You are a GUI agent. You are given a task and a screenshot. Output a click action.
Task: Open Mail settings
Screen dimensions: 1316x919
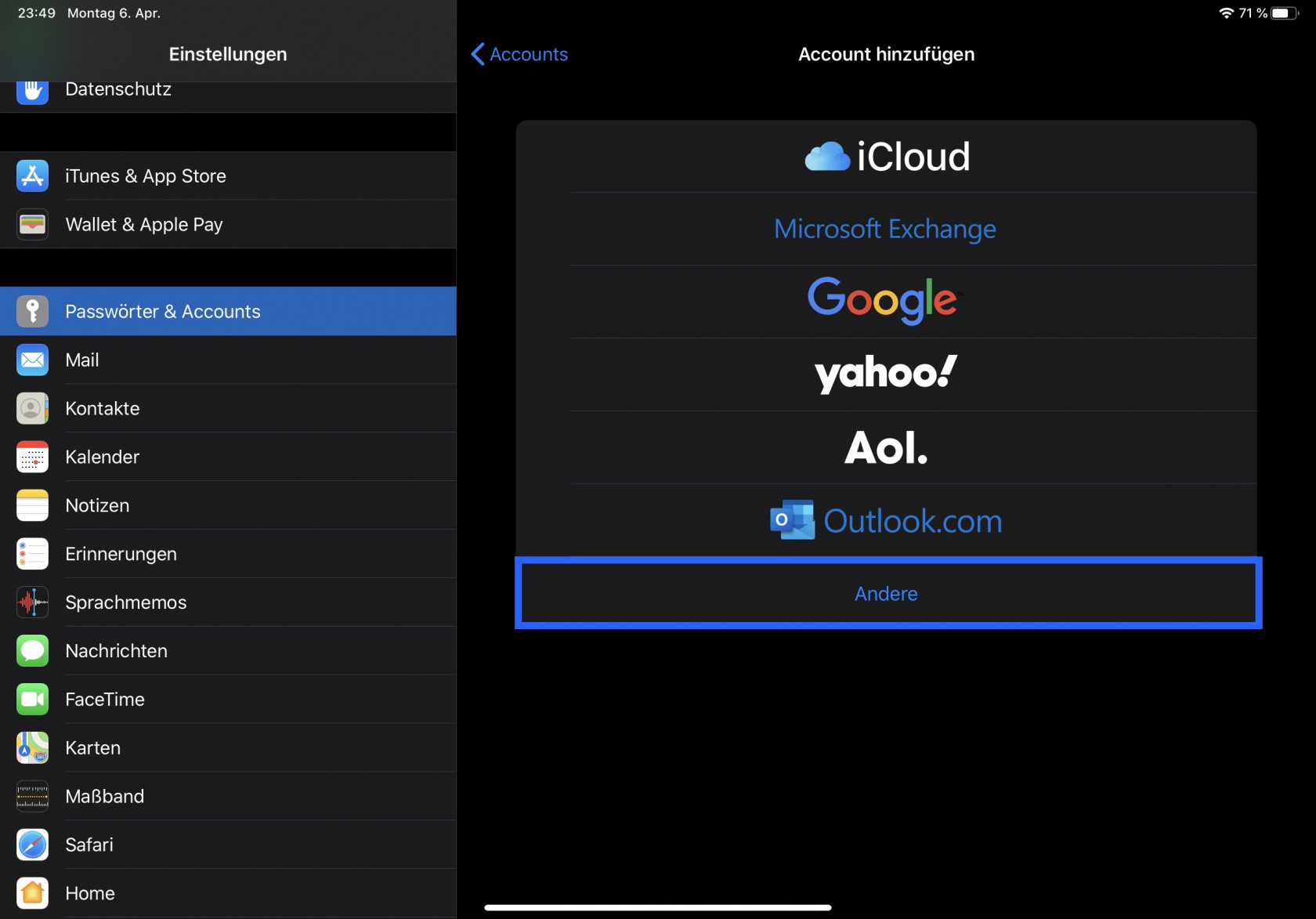click(x=228, y=360)
